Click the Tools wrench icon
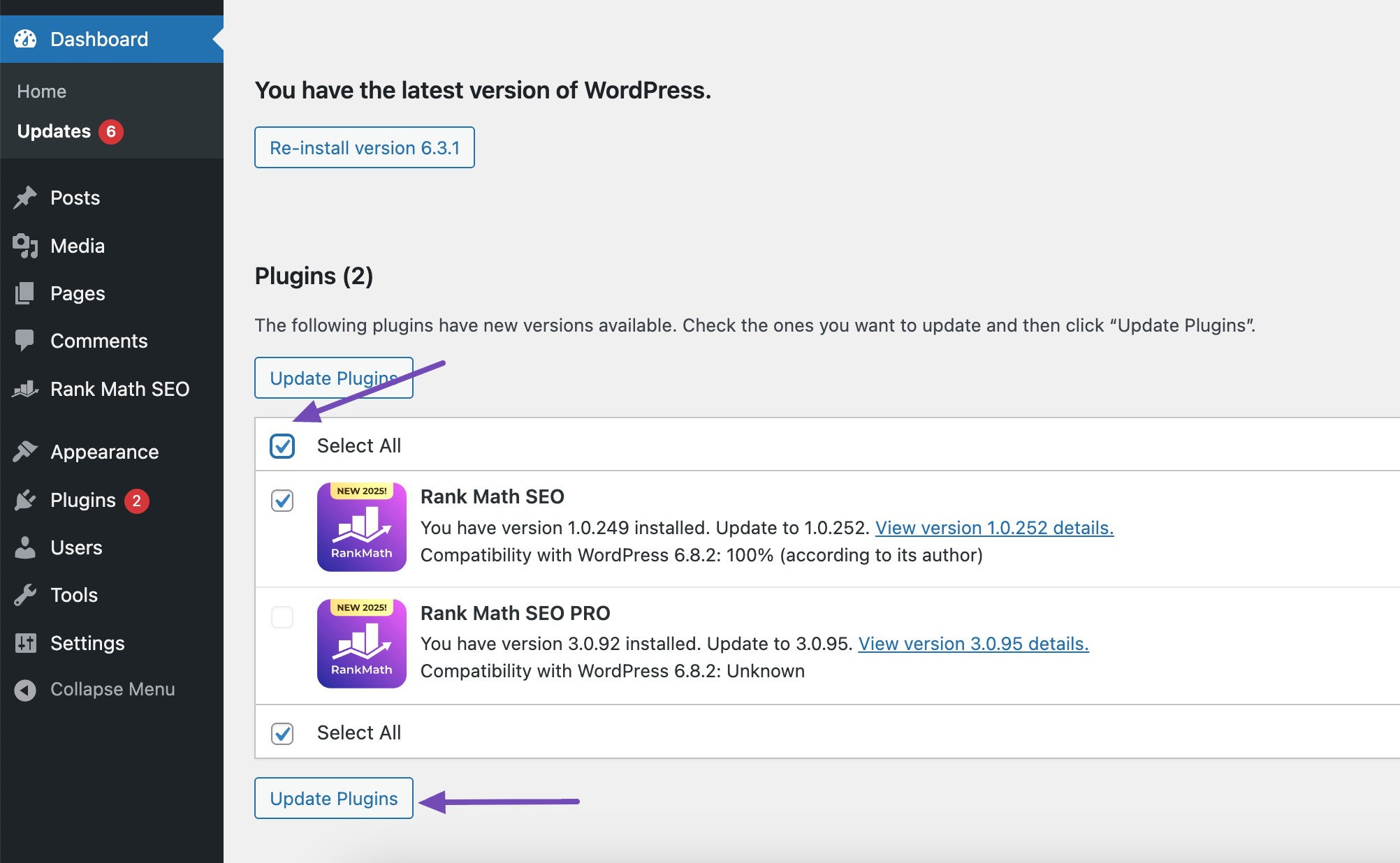Image resolution: width=1400 pixels, height=863 pixels. pyautogui.click(x=25, y=595)
